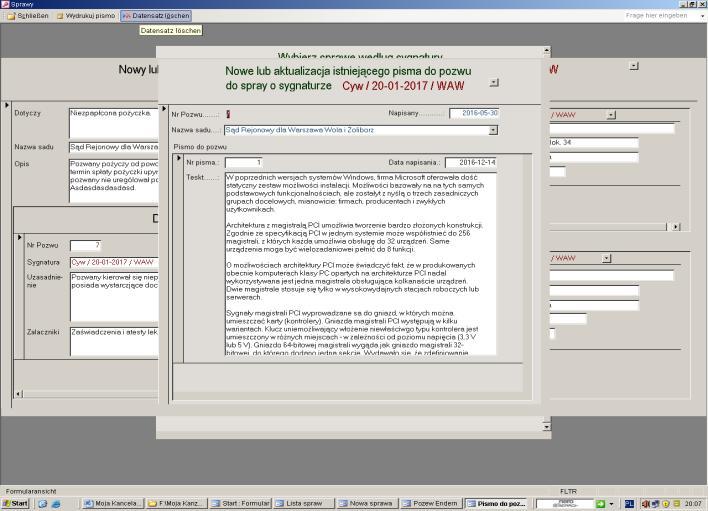708x511 pixels.
Task: Click the Nazwa sadu field in the background left window
Action: tap(113, 147)
